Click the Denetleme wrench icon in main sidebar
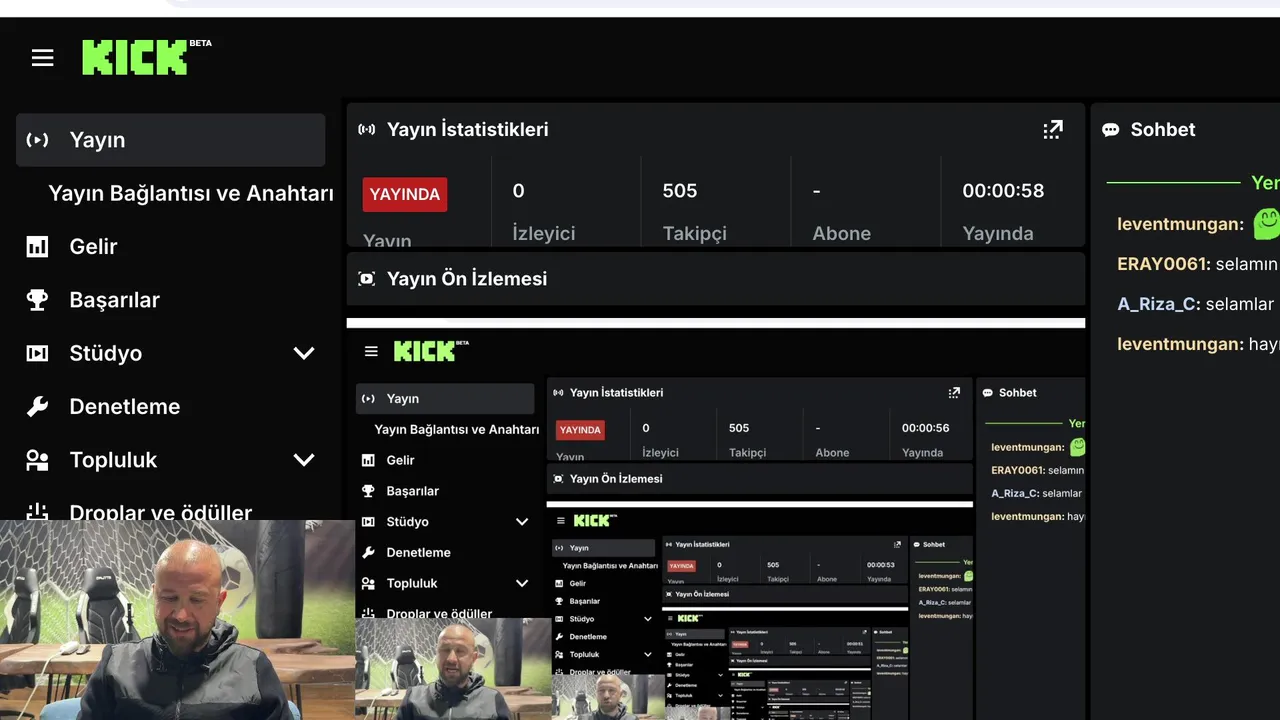This screenshot has height=720, width=1280. click(x=37, y=406)
